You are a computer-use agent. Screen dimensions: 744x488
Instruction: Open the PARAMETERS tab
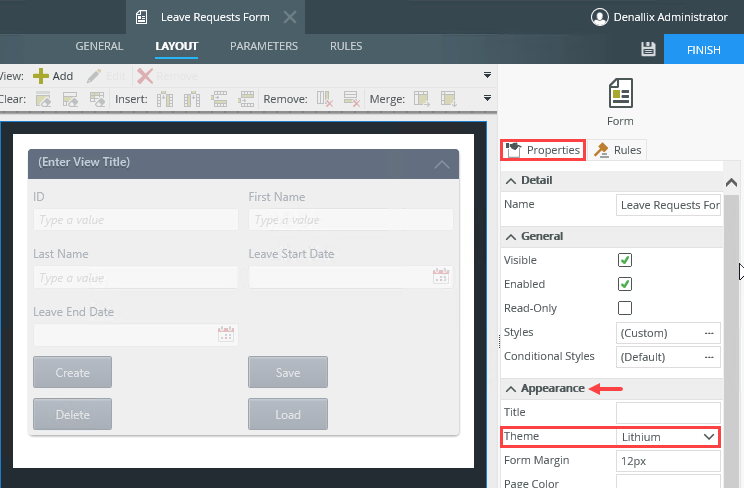pos(264,46)
